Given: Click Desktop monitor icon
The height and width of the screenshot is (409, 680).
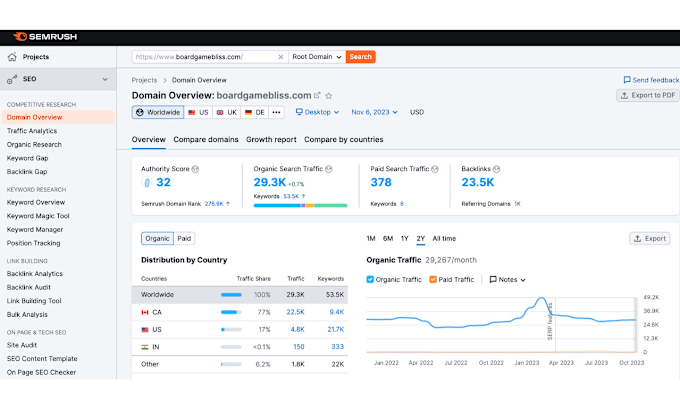Looking at the screenshot, I should point(299,112).
